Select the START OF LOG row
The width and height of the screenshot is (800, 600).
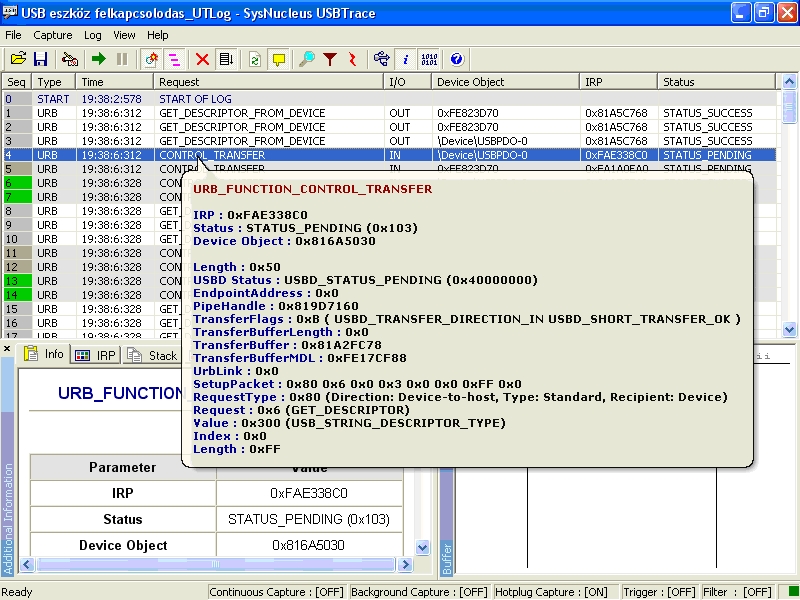click(390, 99)
